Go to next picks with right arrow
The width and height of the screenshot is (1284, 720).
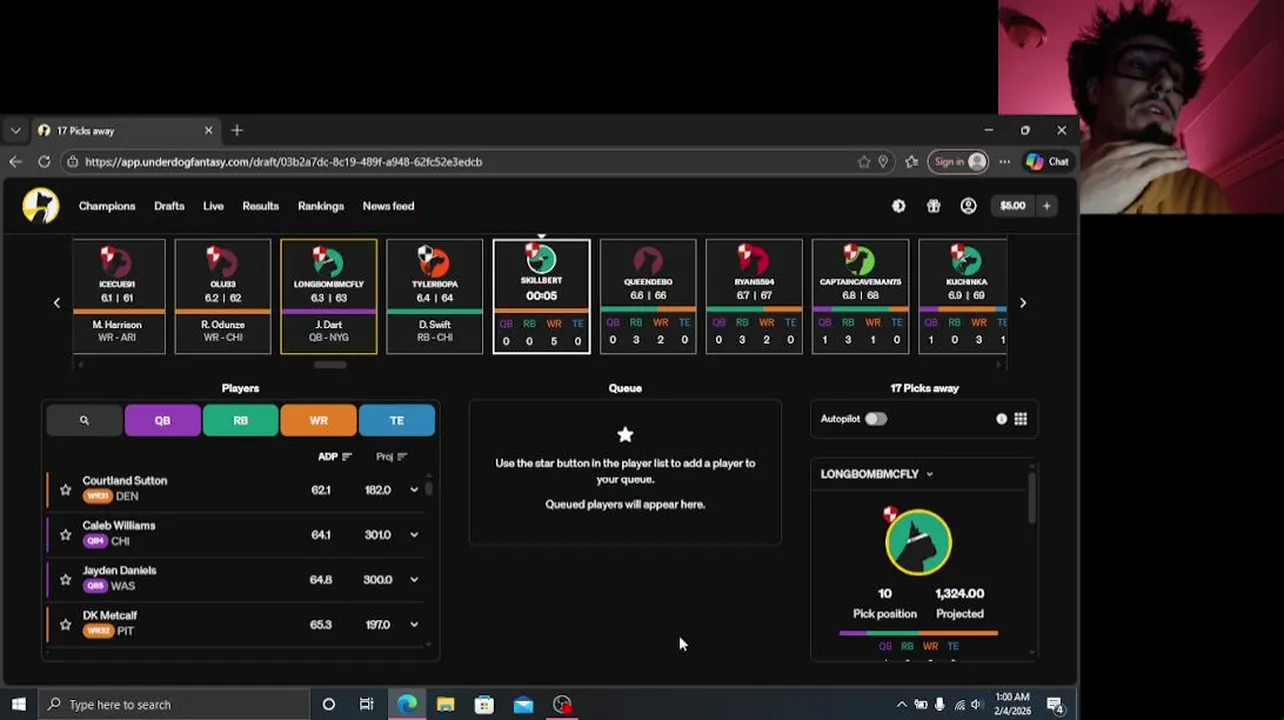pos(1022,302)
